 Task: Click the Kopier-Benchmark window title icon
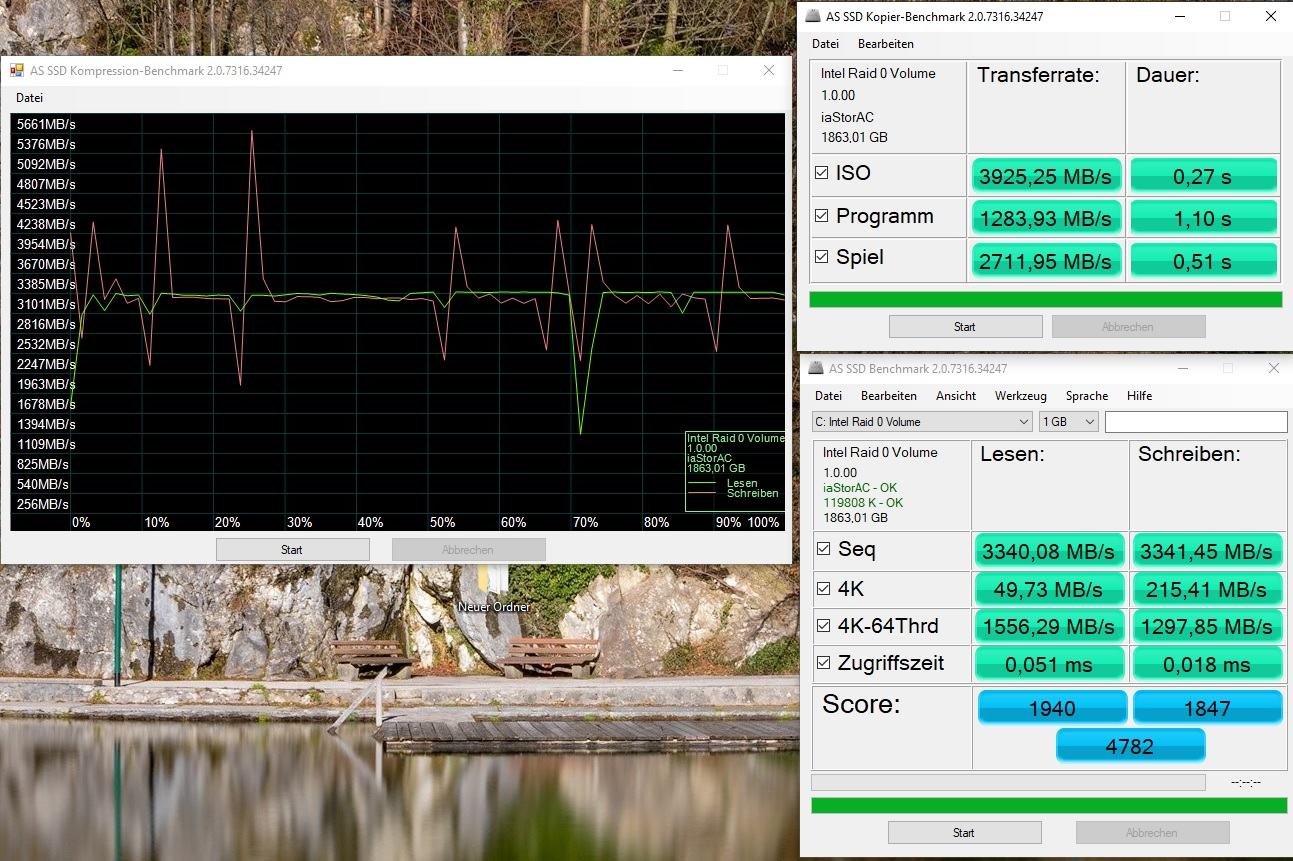[812, 16]
